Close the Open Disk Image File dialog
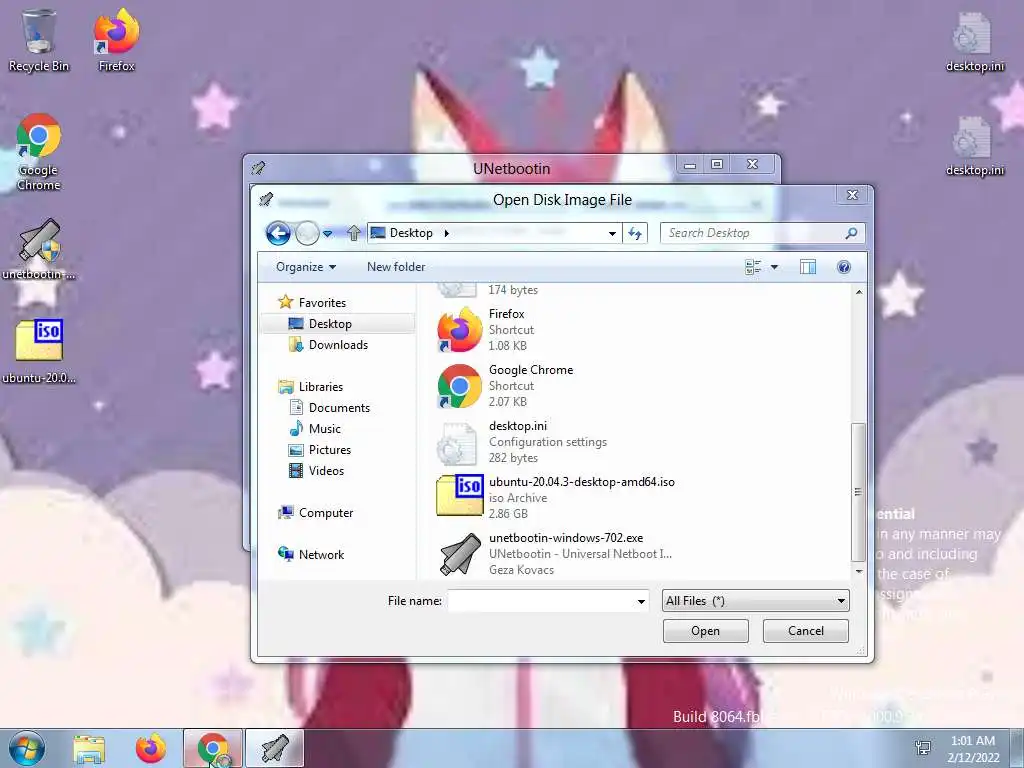The height and width of the screenshot is (768, 1024). pos(852,195)
